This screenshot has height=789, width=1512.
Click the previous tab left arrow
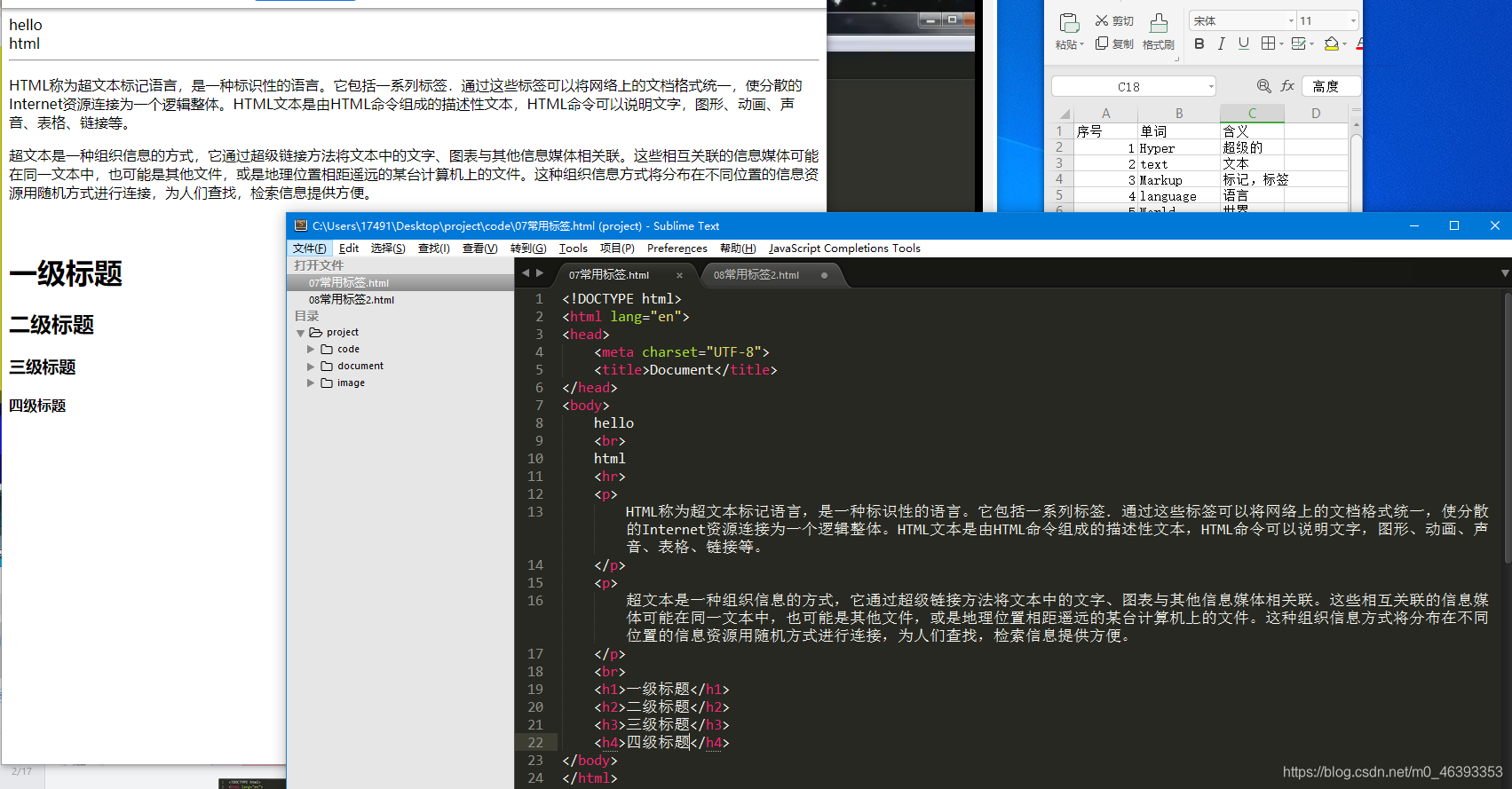click(x=526, y=273)
